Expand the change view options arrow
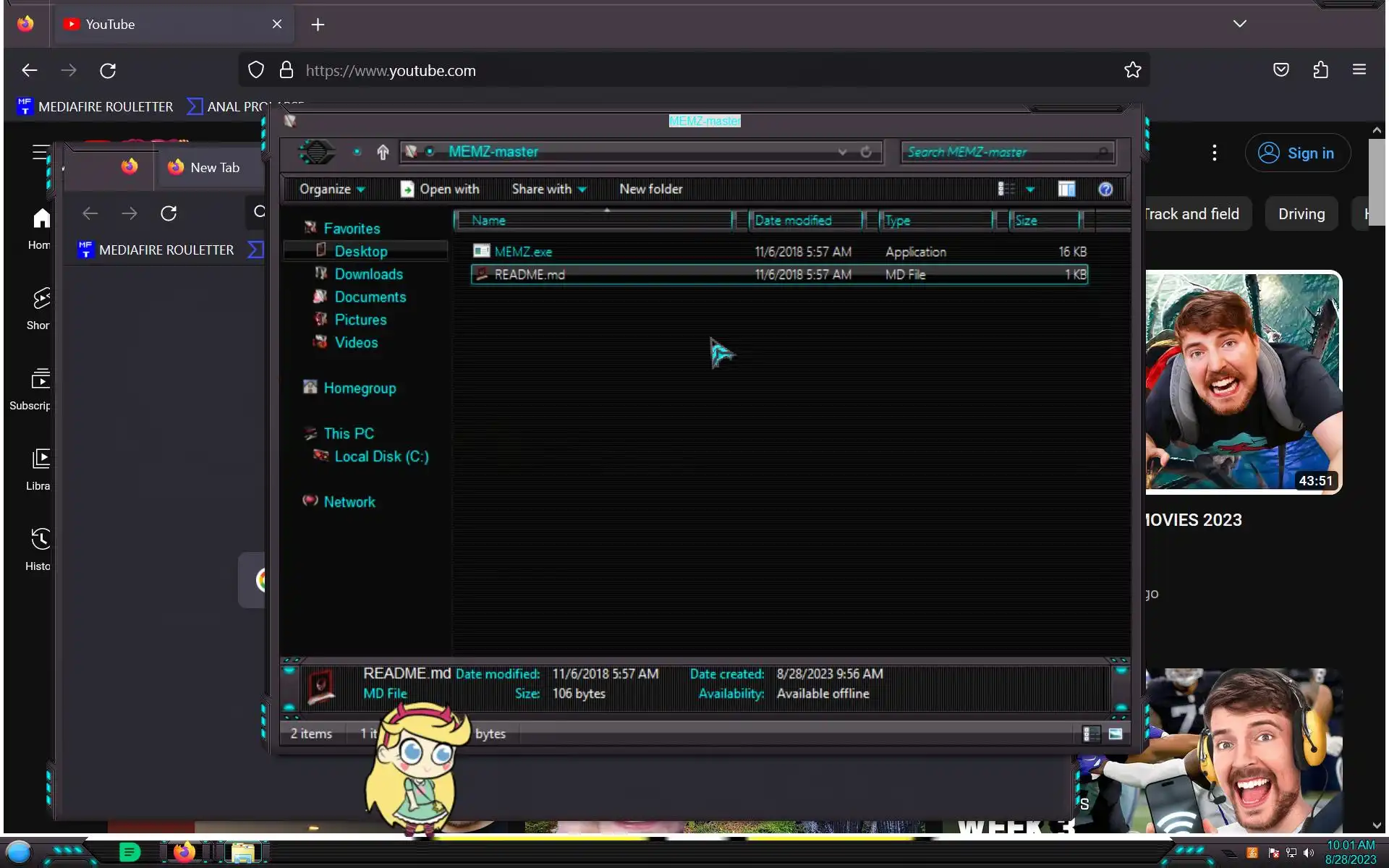 (x=1030, y=190)
